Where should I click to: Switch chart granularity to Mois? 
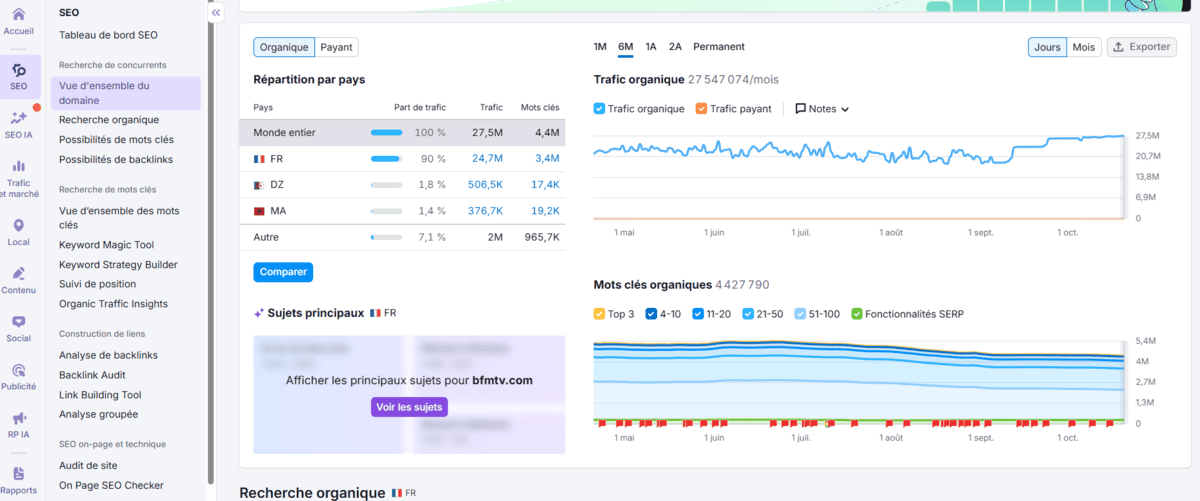point(1083,47)
